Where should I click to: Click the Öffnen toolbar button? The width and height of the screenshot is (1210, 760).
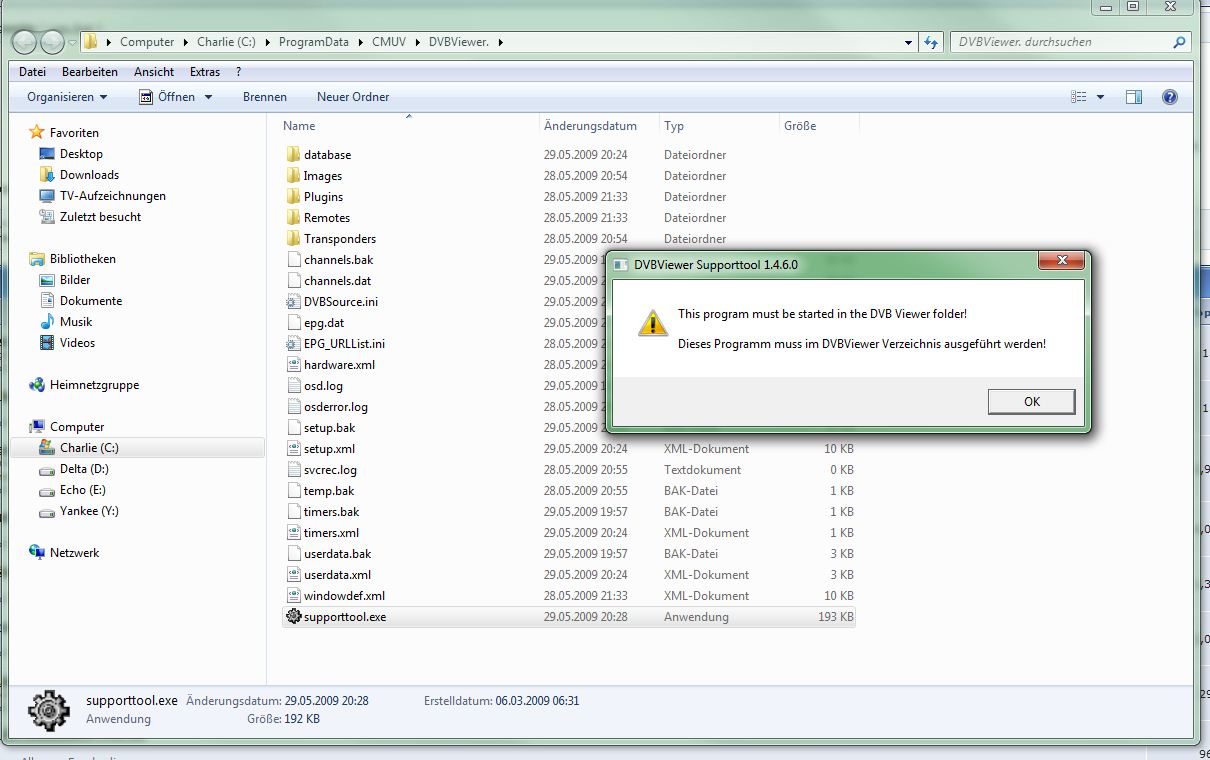tap(166, 97)
